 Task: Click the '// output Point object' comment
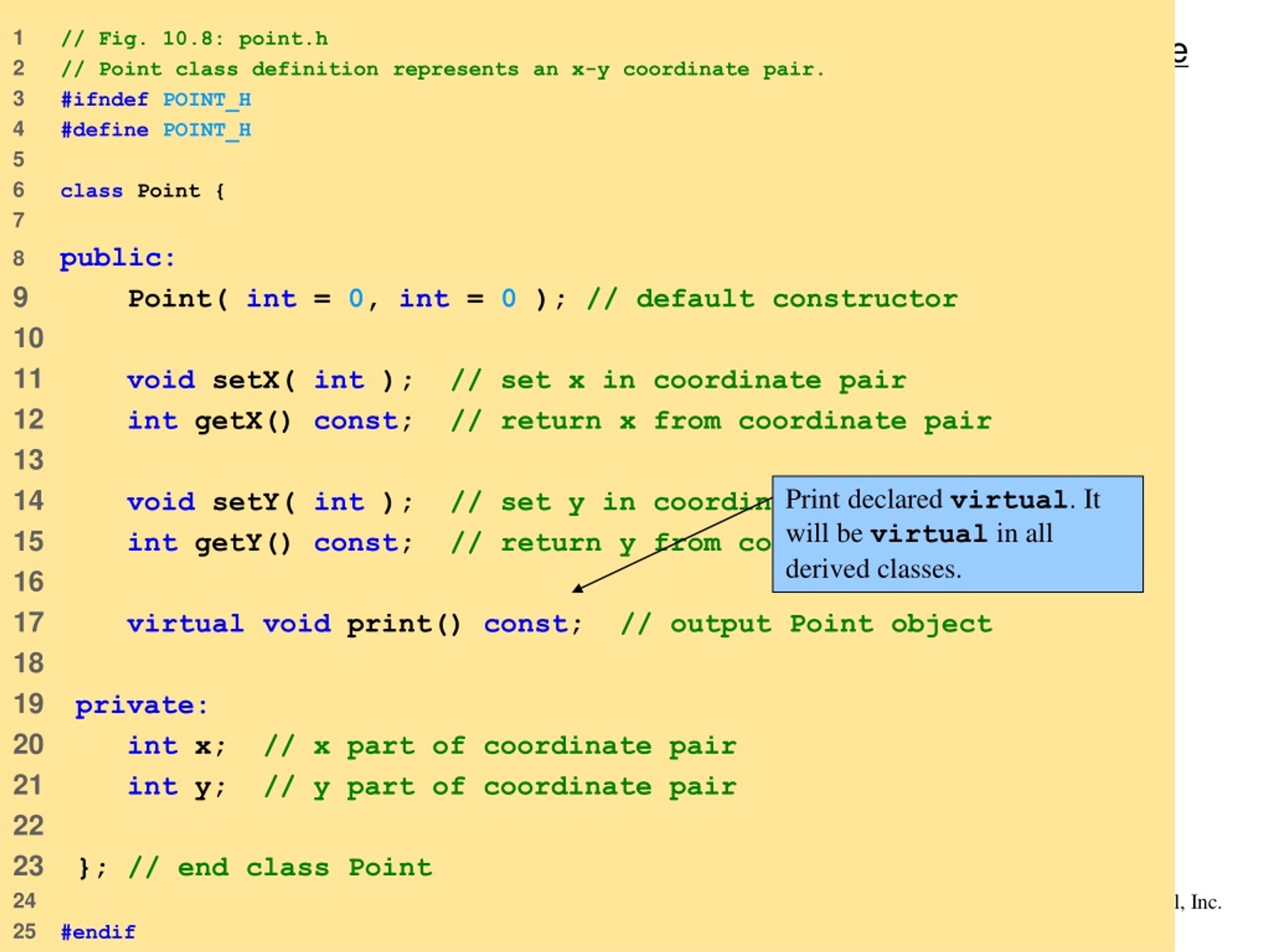(807, 625)
